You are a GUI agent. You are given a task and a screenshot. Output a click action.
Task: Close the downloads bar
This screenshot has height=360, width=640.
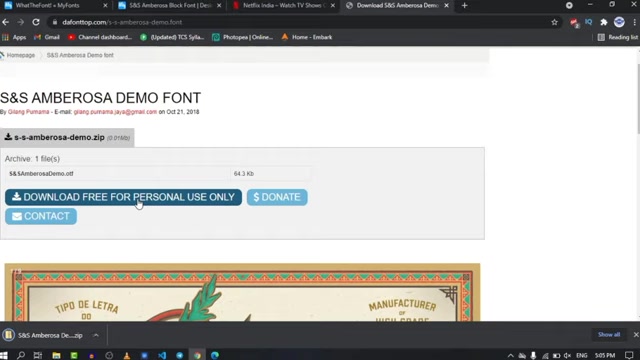tap(636, 335)
